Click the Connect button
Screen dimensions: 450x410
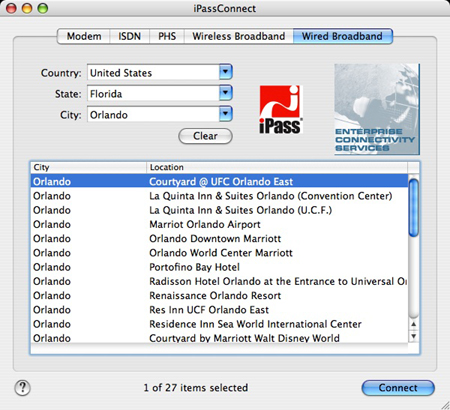(398, 388)
